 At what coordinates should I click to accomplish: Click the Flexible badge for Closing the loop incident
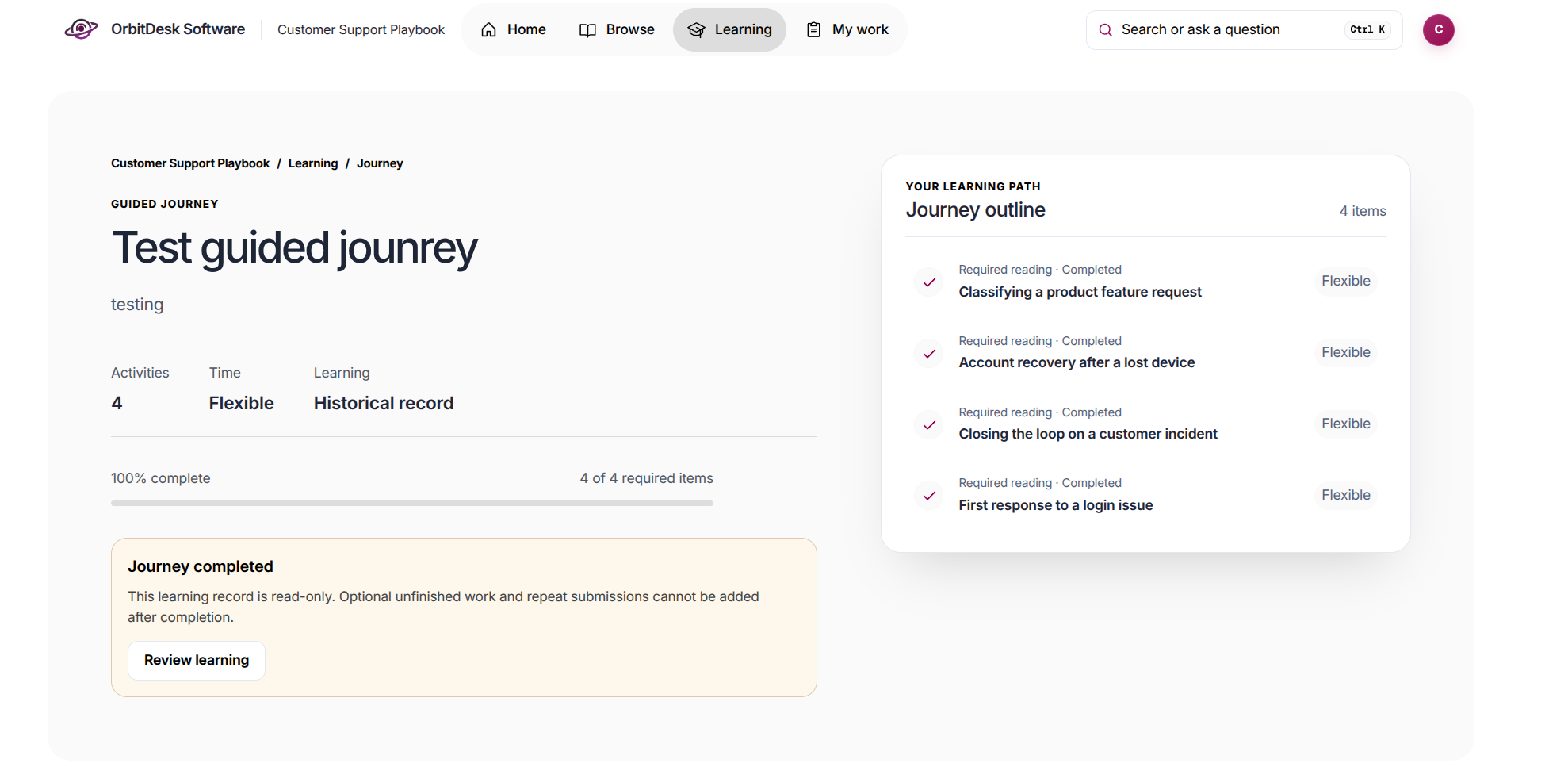pyautogui.click(x=1345, y=424)
